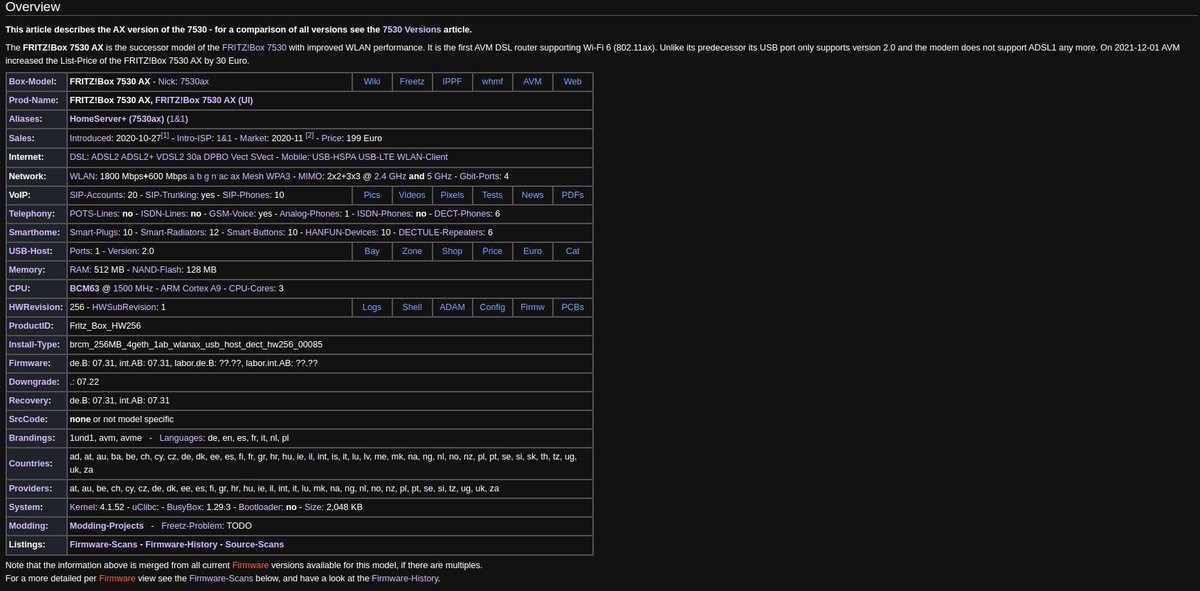Click the Countries row label

32,463
